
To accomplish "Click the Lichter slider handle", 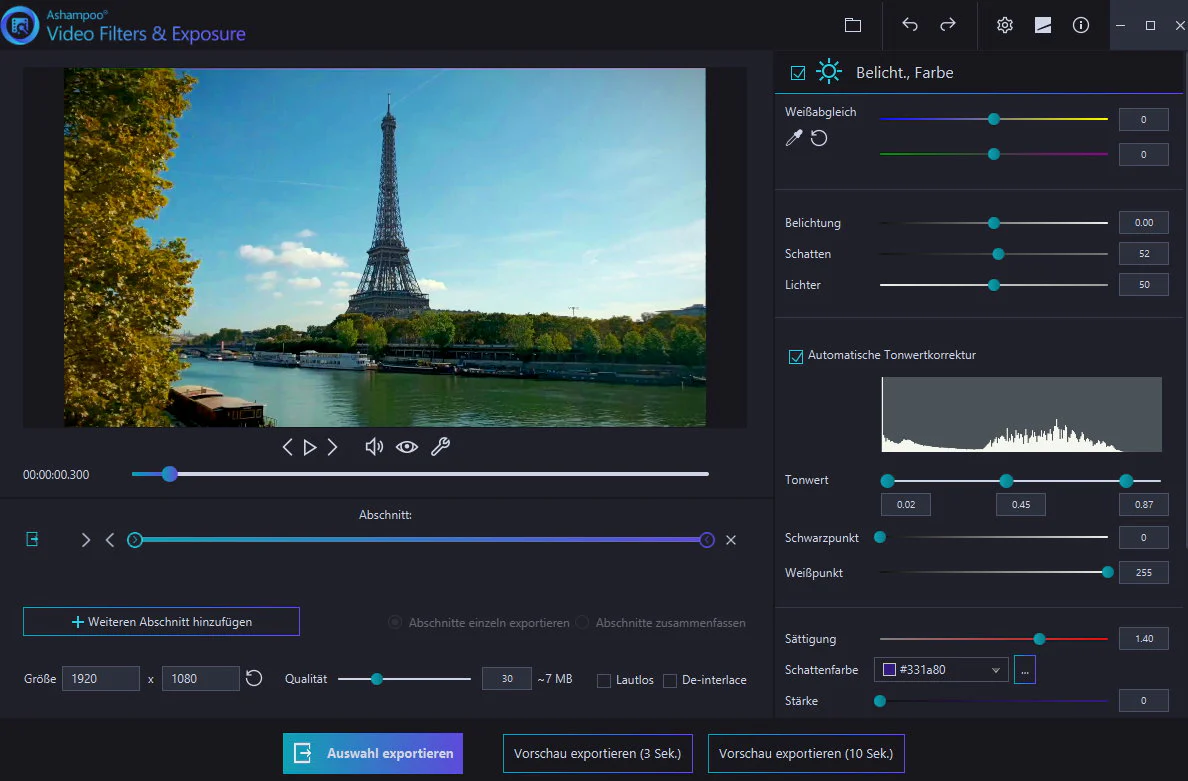I will point(994,285).
